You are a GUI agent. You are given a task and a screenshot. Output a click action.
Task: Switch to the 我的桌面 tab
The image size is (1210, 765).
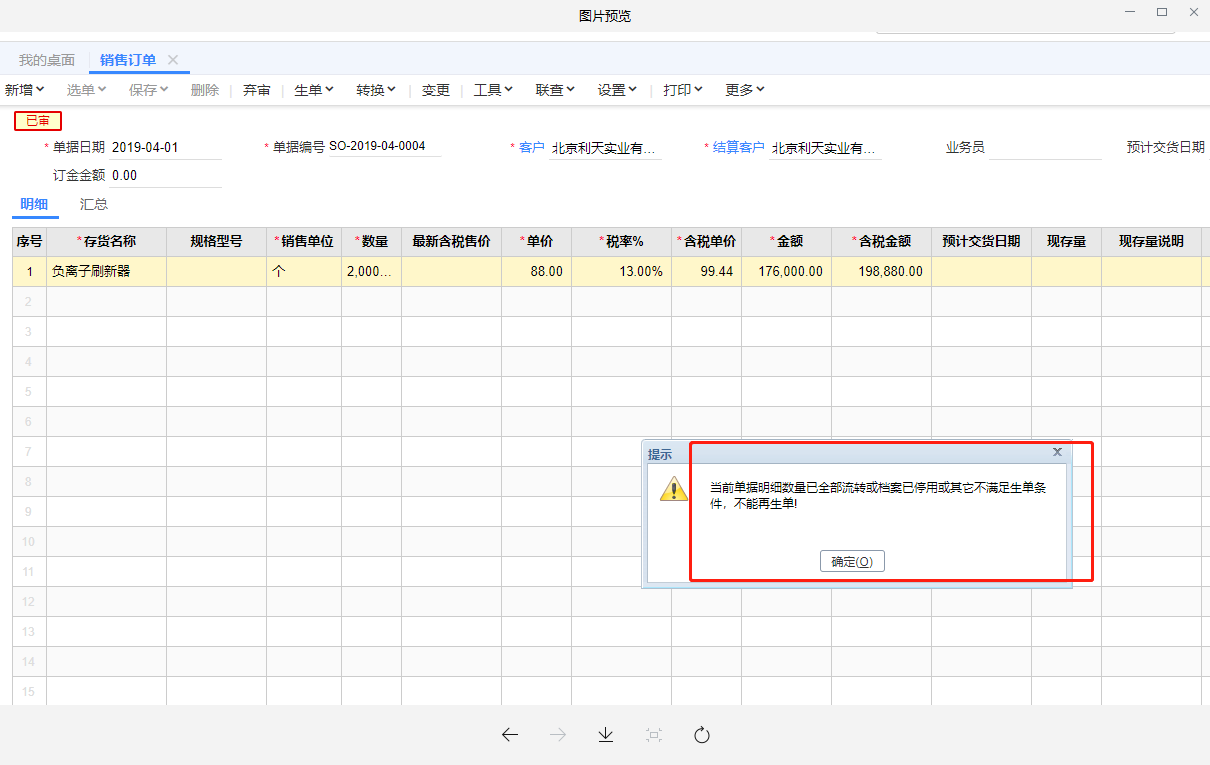[47, 60]
